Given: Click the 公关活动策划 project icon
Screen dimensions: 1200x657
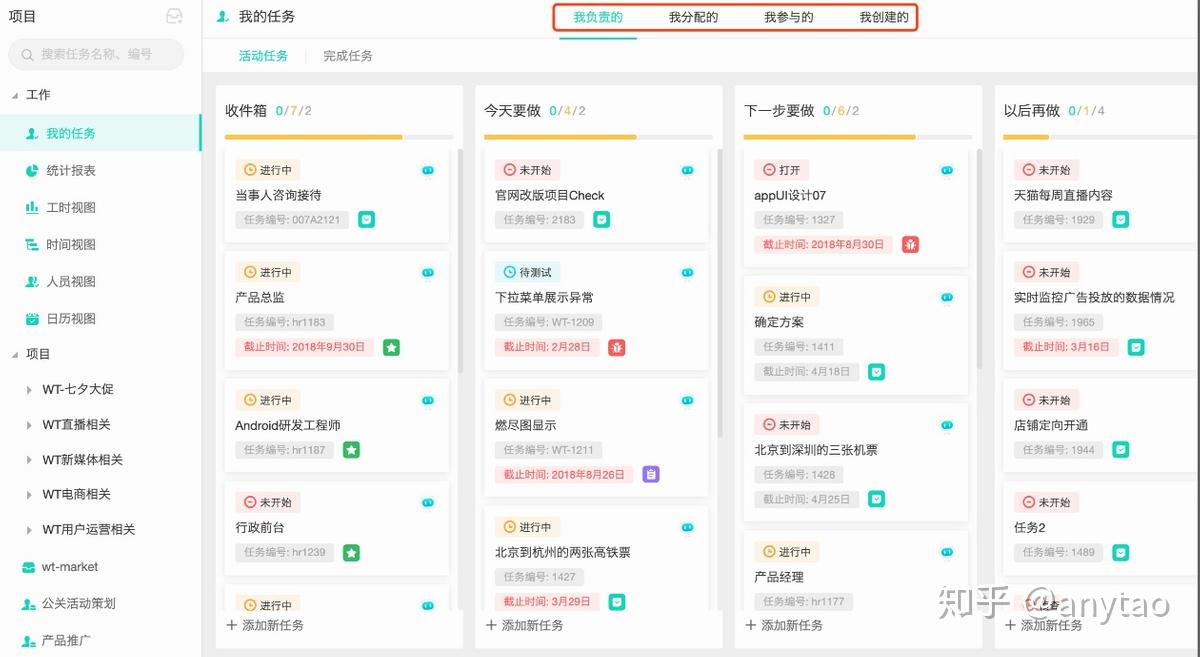Looking at the screenshot, I should (29, 604).
